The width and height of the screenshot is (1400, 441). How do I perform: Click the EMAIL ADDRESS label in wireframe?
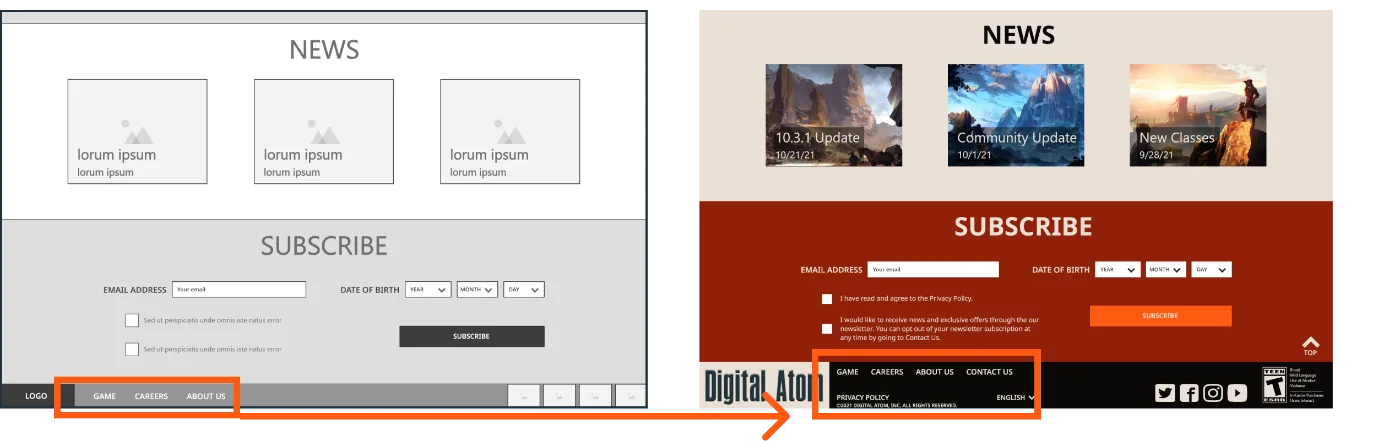(x=135, y=290)
